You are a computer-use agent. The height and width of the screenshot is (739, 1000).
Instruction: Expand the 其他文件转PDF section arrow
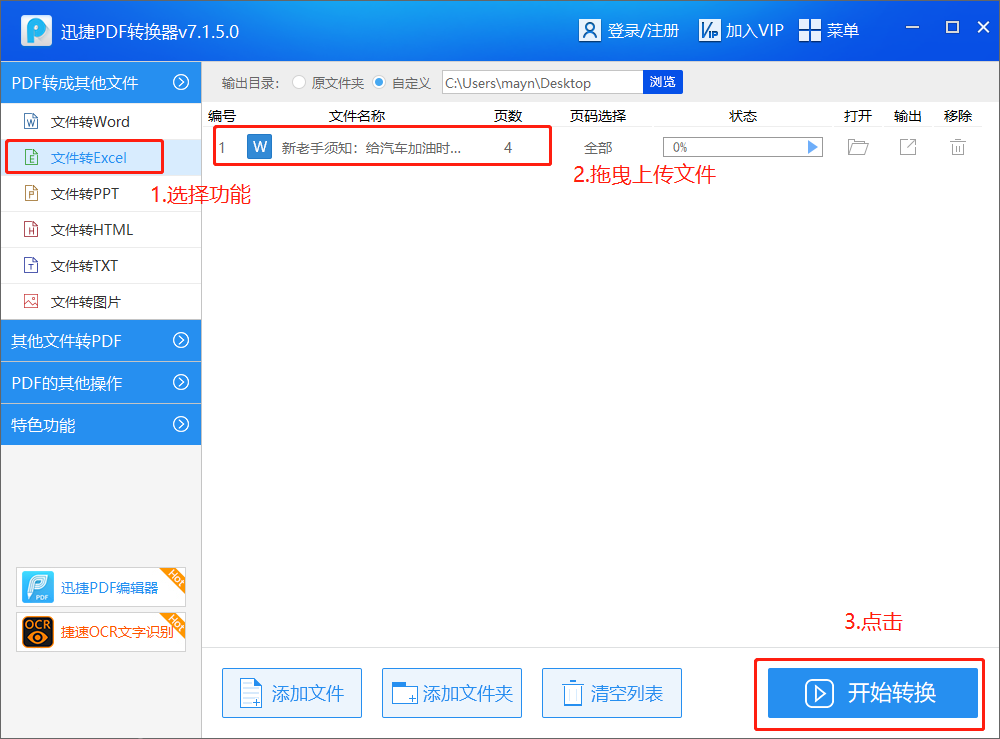click(181, 340)
